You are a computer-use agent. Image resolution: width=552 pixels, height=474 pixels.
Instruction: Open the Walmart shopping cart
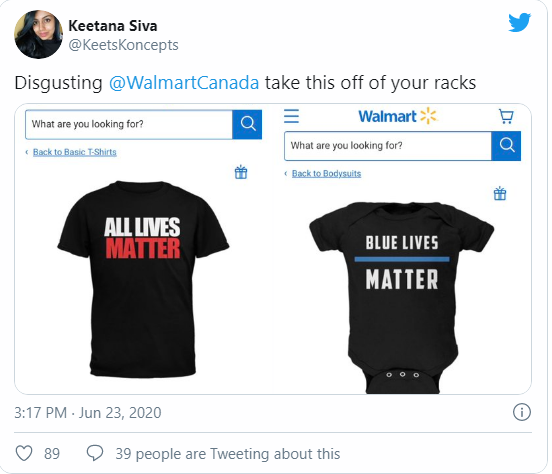(x=506, y=116)
